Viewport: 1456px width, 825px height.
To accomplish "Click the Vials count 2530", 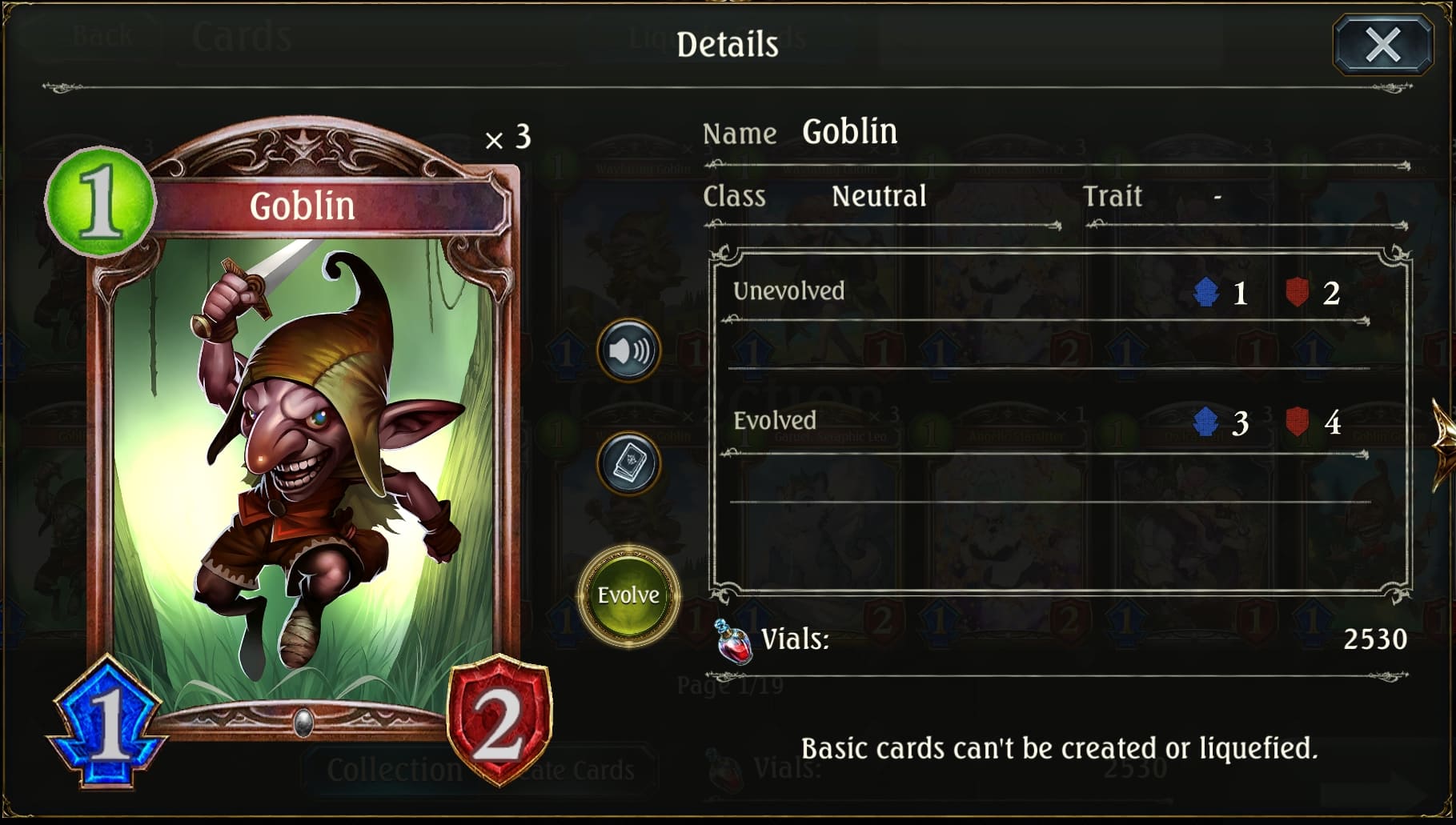I will coord(1375,639).
